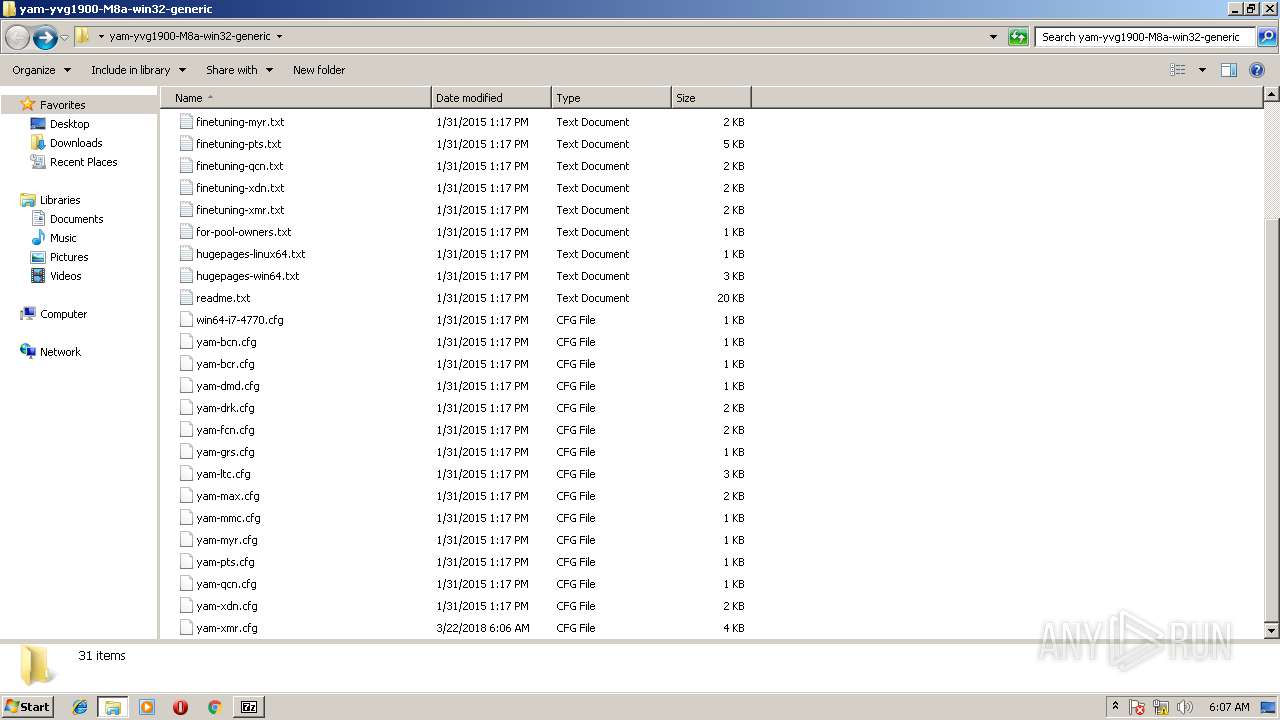Viewport: 1280px width, 720px height.
Task: Open Videos library
Action: click(65, 276)
